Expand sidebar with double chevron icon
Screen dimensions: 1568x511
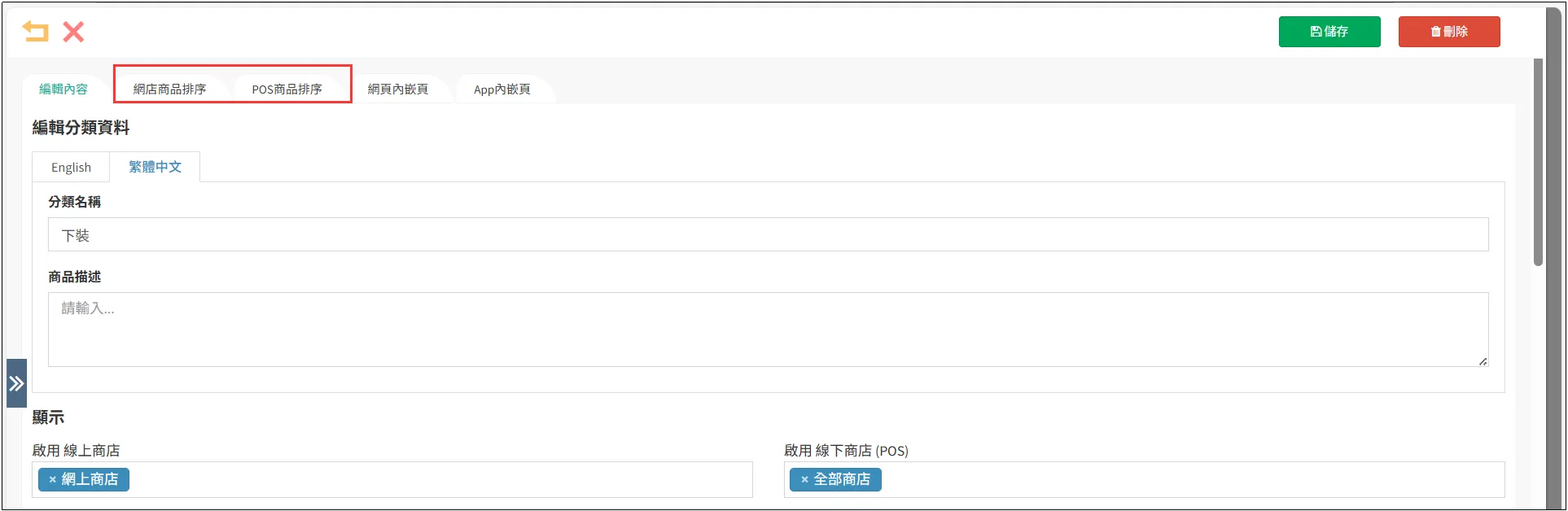(x=16, y=383)
